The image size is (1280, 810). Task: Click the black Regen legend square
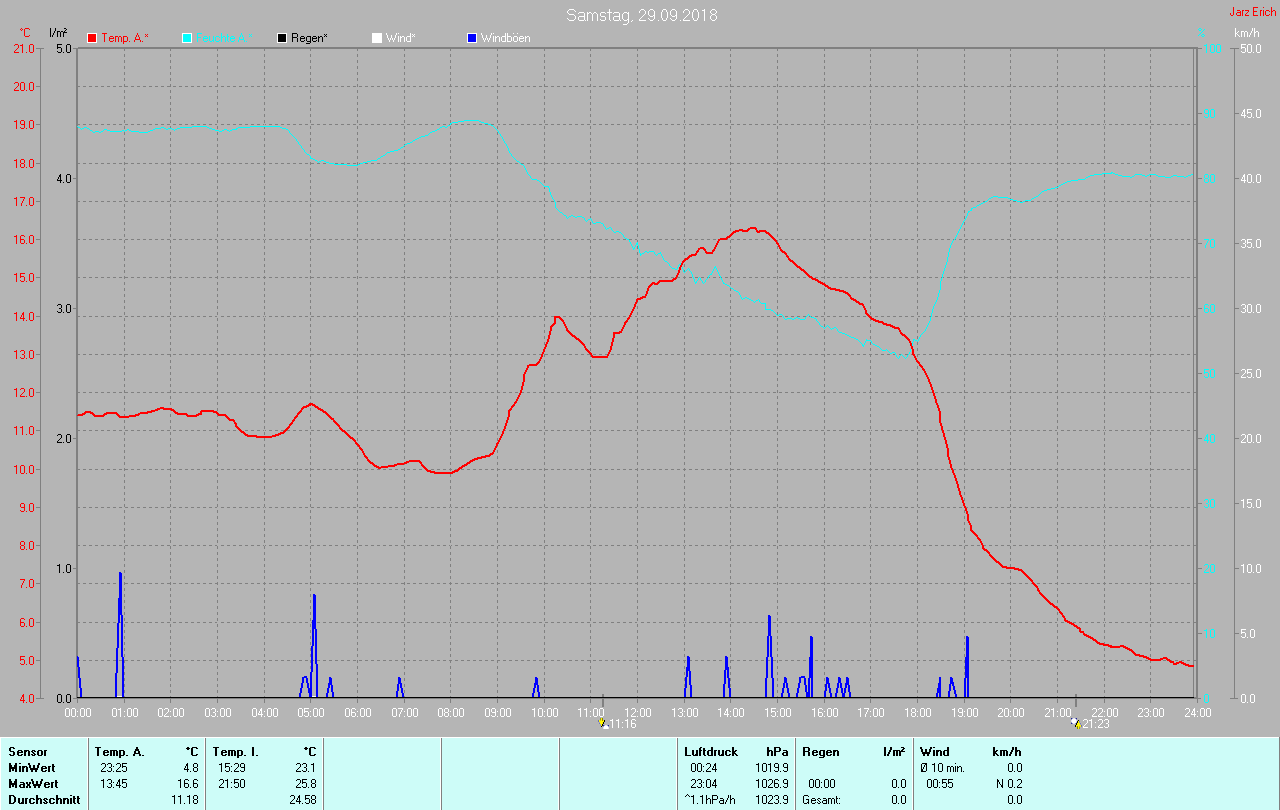pos(282,38)
